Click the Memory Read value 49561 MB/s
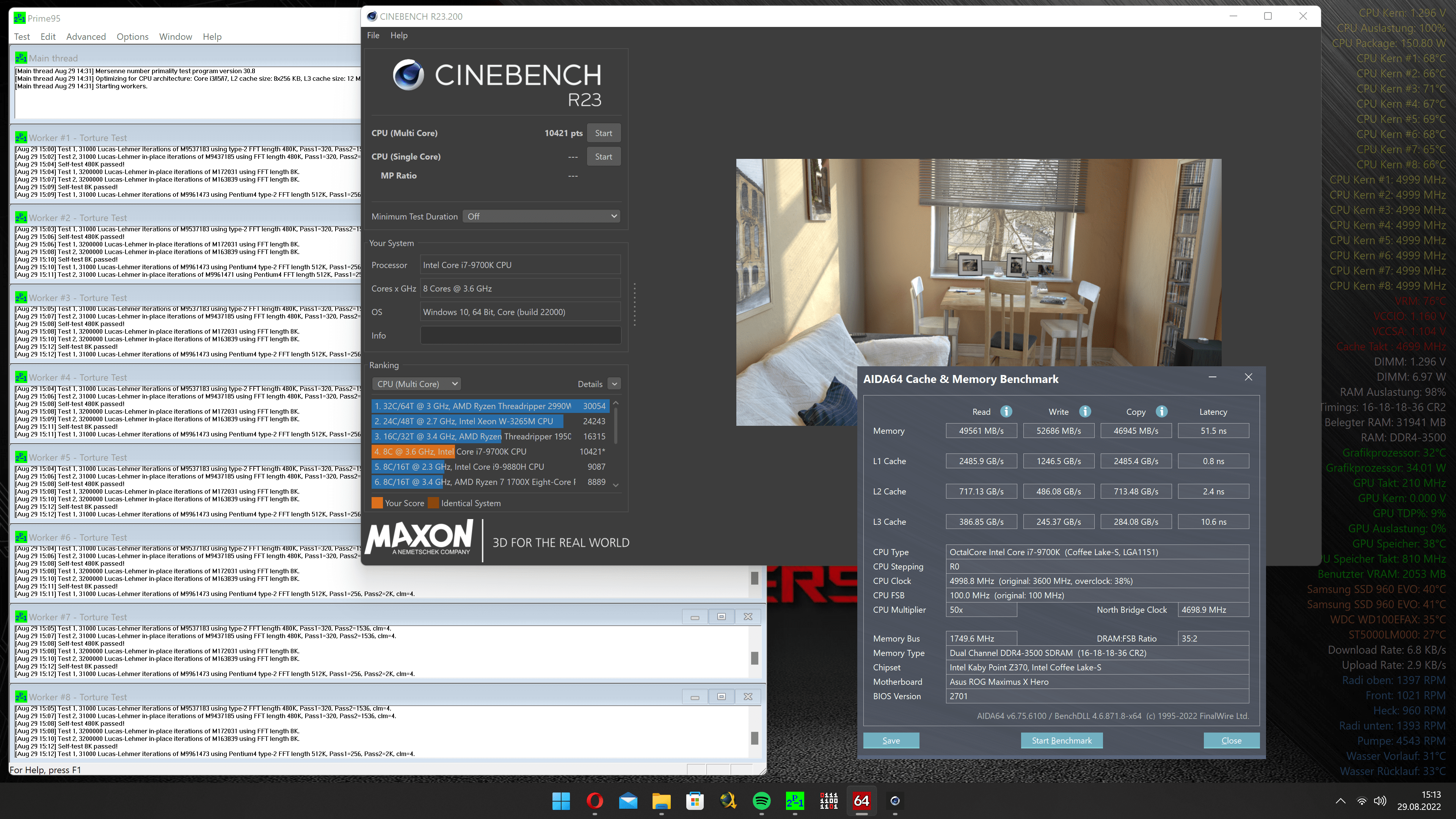 (x=981, y=431)
